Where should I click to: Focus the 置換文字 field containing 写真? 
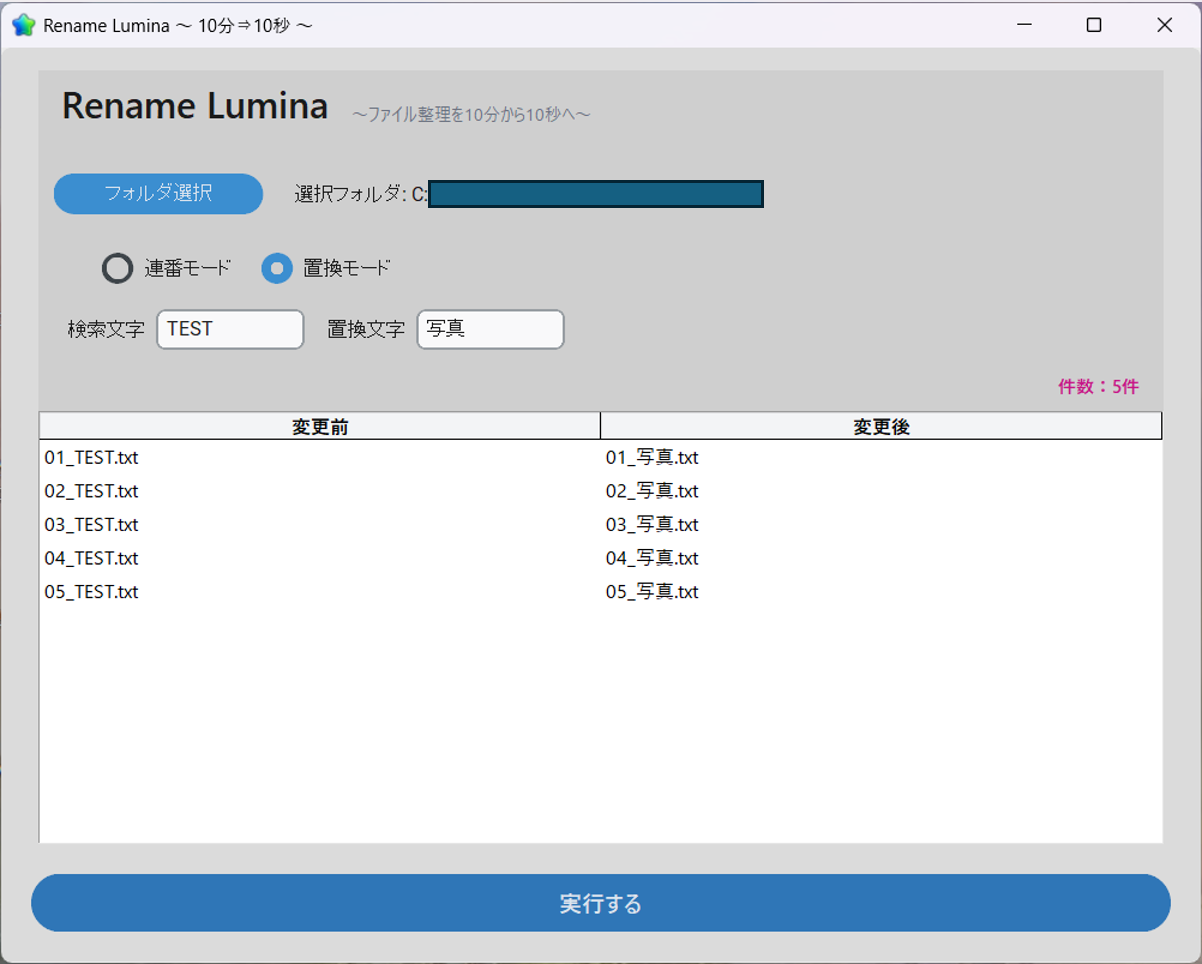tap(490, 329)
